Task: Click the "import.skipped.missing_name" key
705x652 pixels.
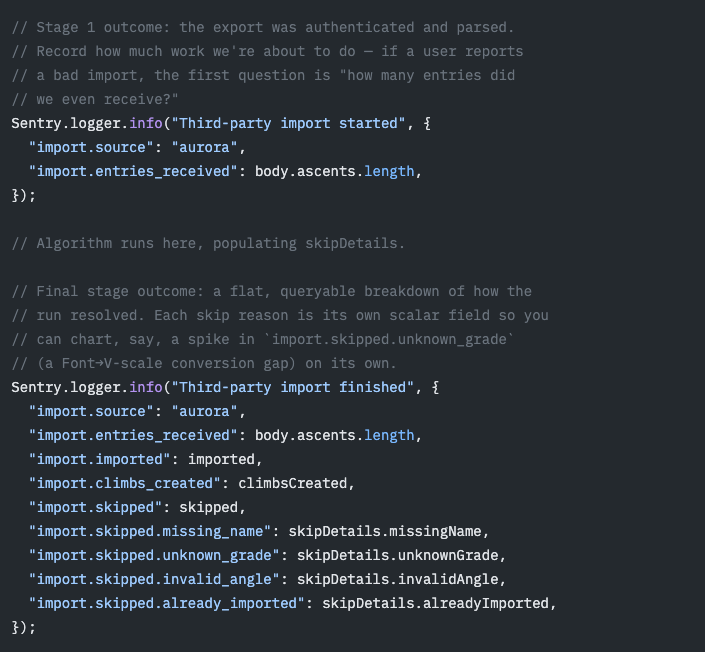Action: pyautogui.click(x=150, y=531)
